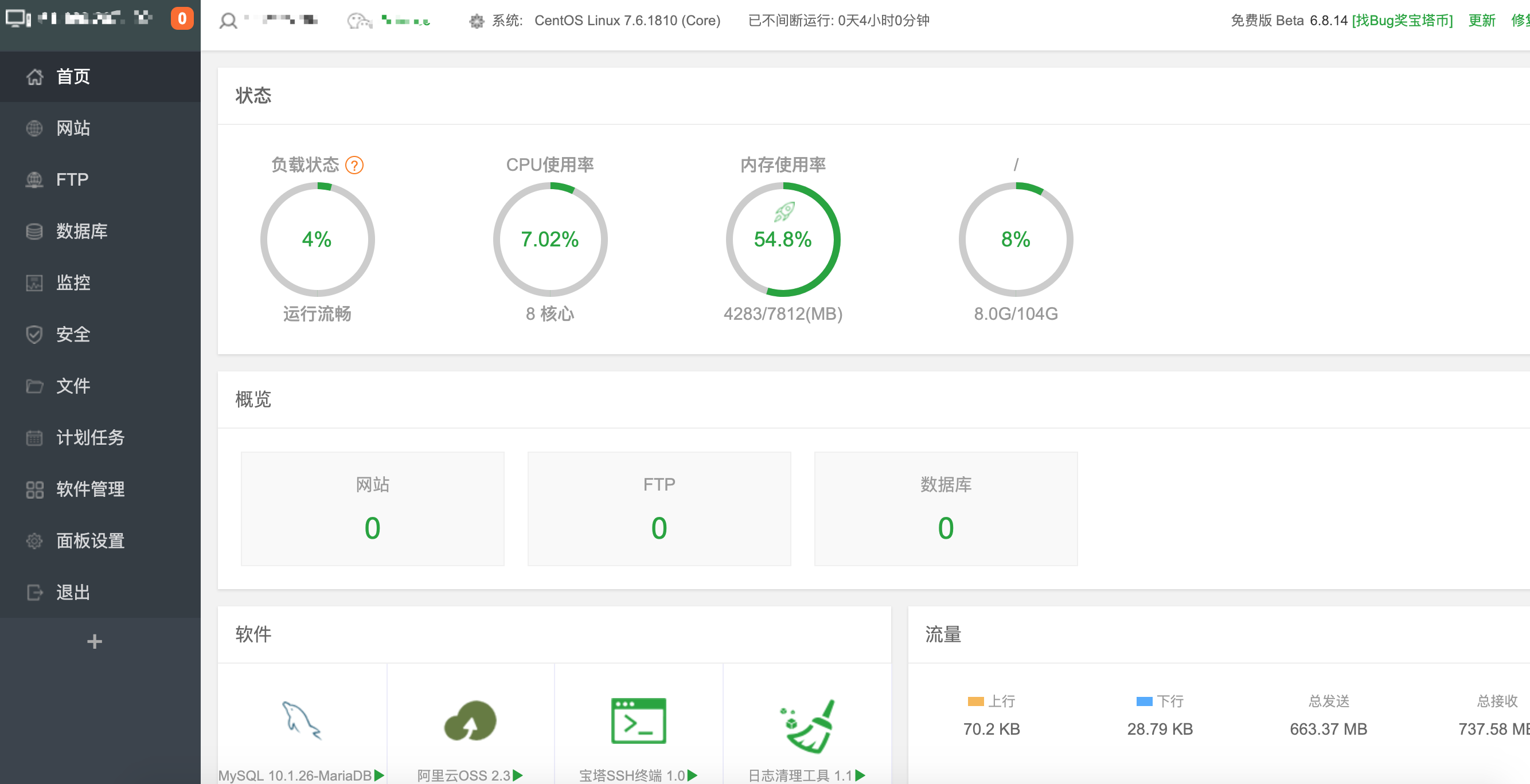Click the gear icon beside 面板设置
Image resolution: width=1530 pixels, height=784 pixels.
click(x=34, y=540)
